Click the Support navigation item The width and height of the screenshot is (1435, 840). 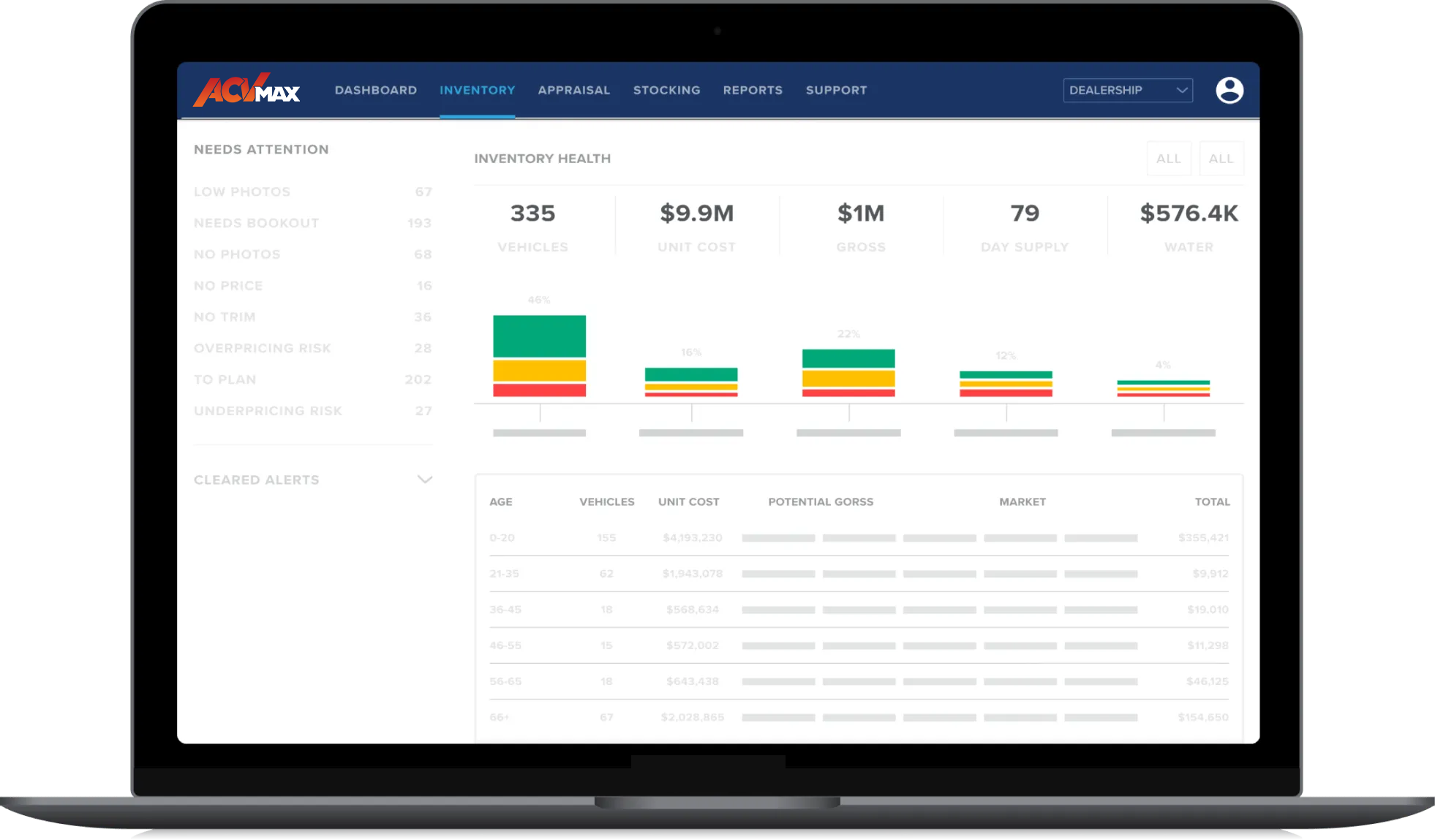836,90
